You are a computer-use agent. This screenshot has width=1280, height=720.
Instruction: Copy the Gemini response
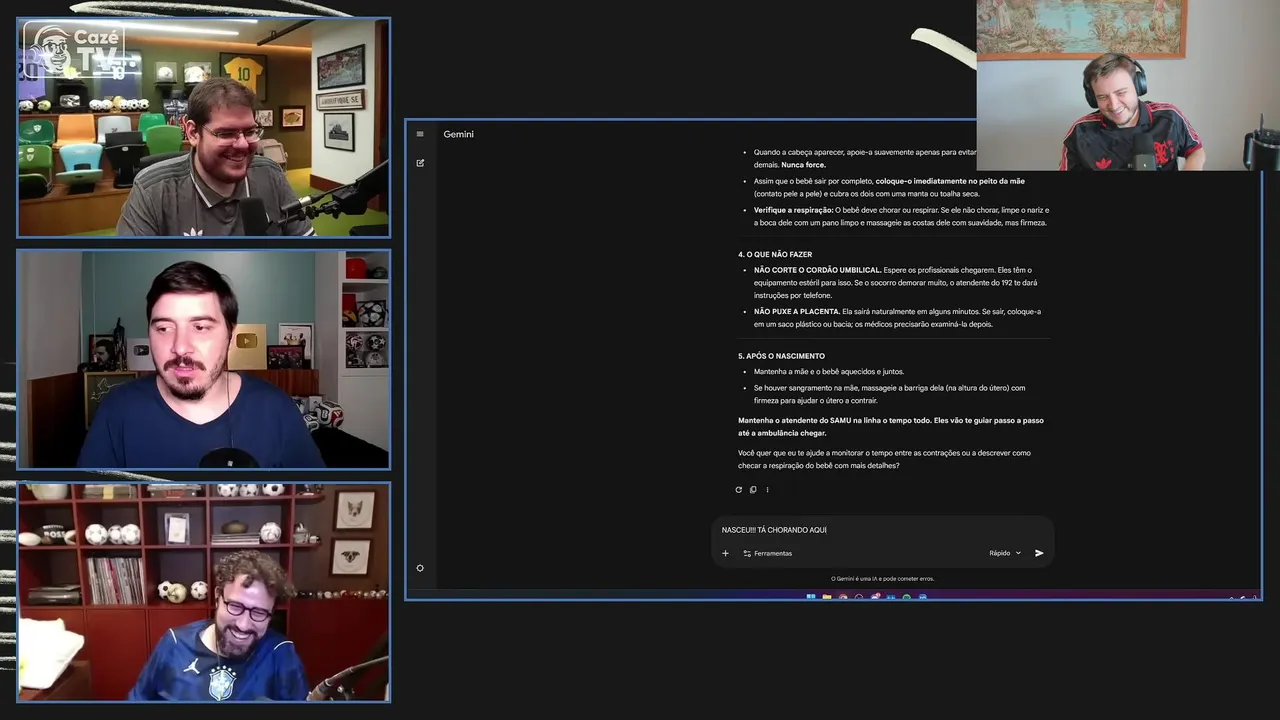753,490
